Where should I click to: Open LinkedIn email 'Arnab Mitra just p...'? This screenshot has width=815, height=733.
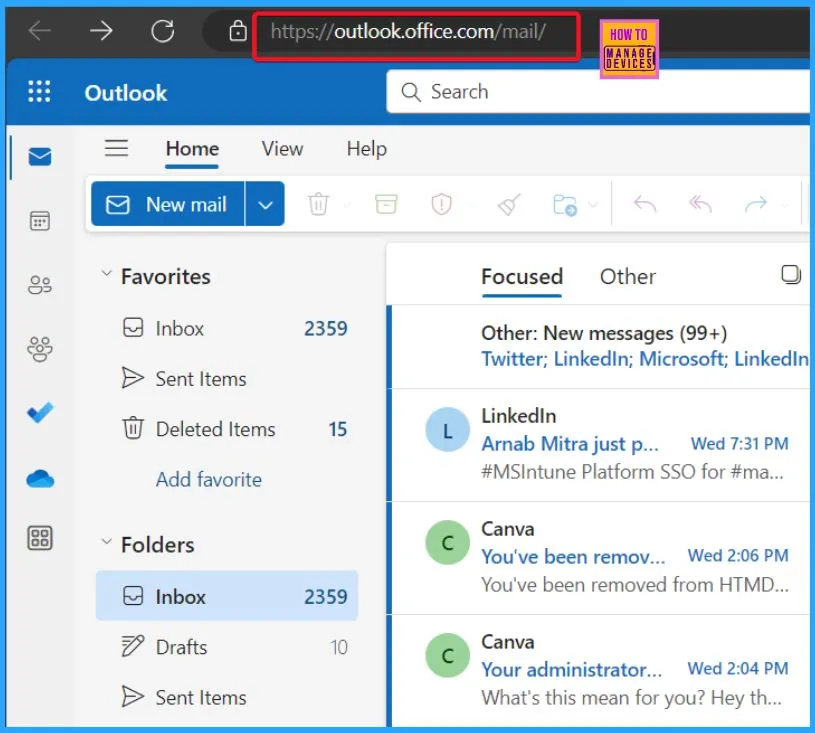coord(600,445)
